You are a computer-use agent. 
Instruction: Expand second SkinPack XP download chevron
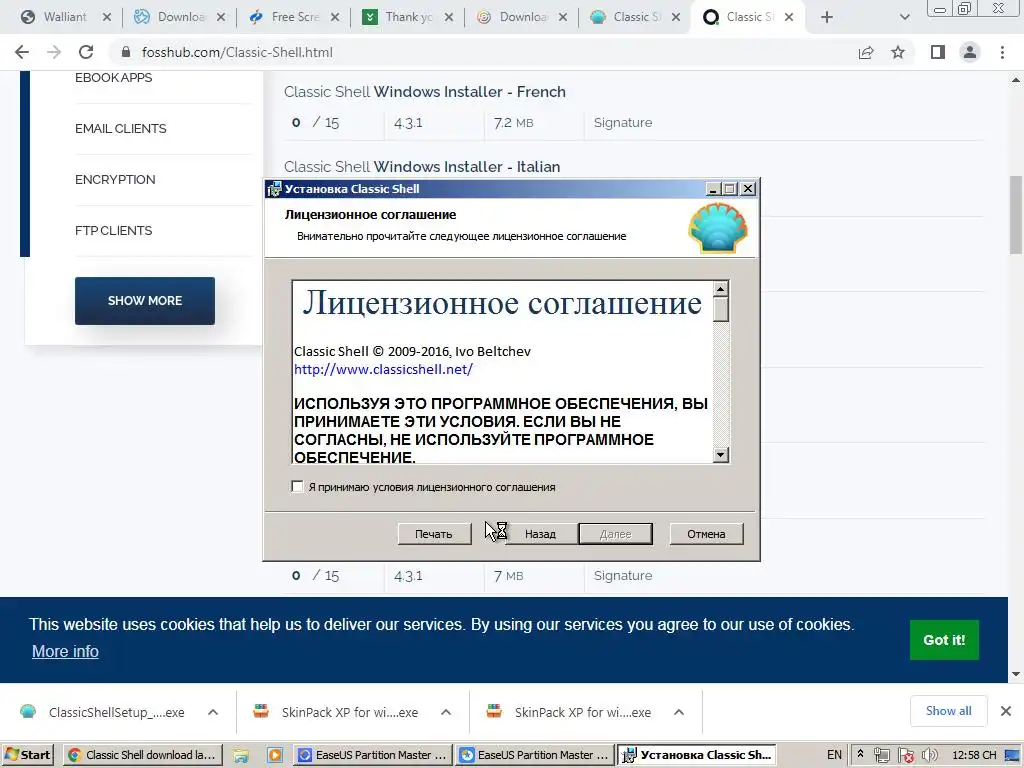[x=679, y=712]
